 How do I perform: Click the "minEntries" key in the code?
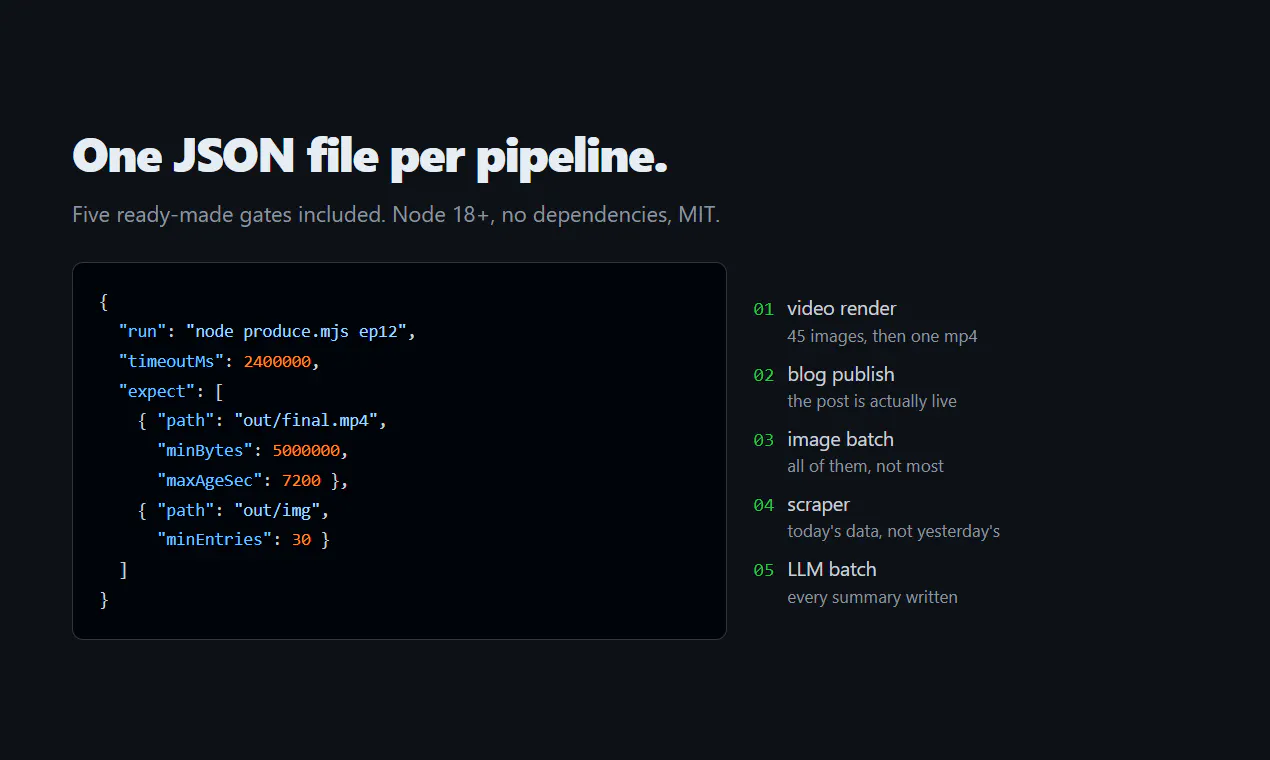214,540
